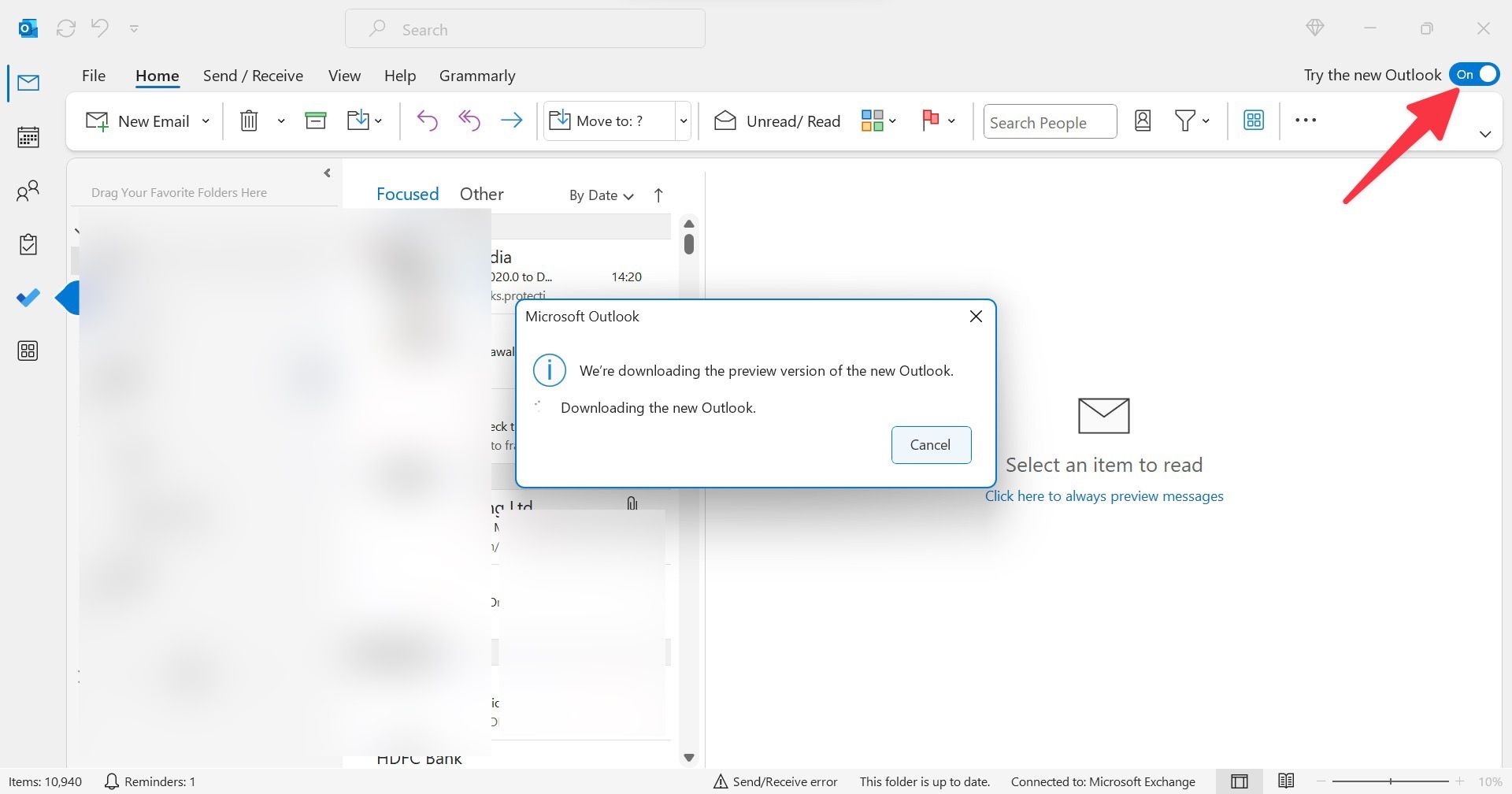Click the Unread/ Read button
This screenshot has height=794, width=1512.
tap(777, 121)
